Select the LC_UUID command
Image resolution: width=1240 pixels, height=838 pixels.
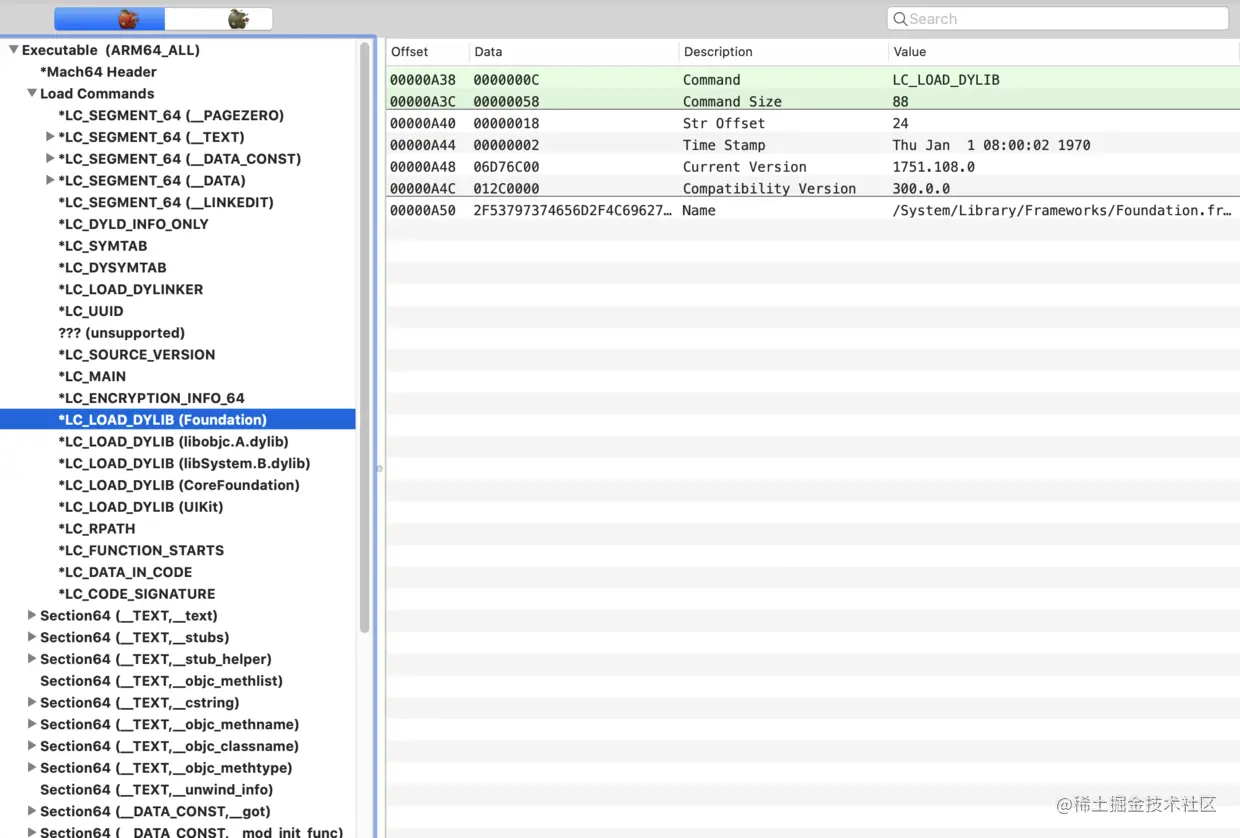91,311
